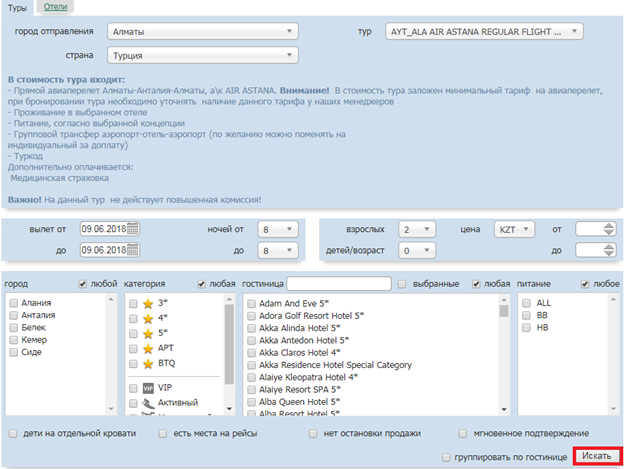
Task: Toggle the гостиница любая checkbox
Action: [476, 284]
